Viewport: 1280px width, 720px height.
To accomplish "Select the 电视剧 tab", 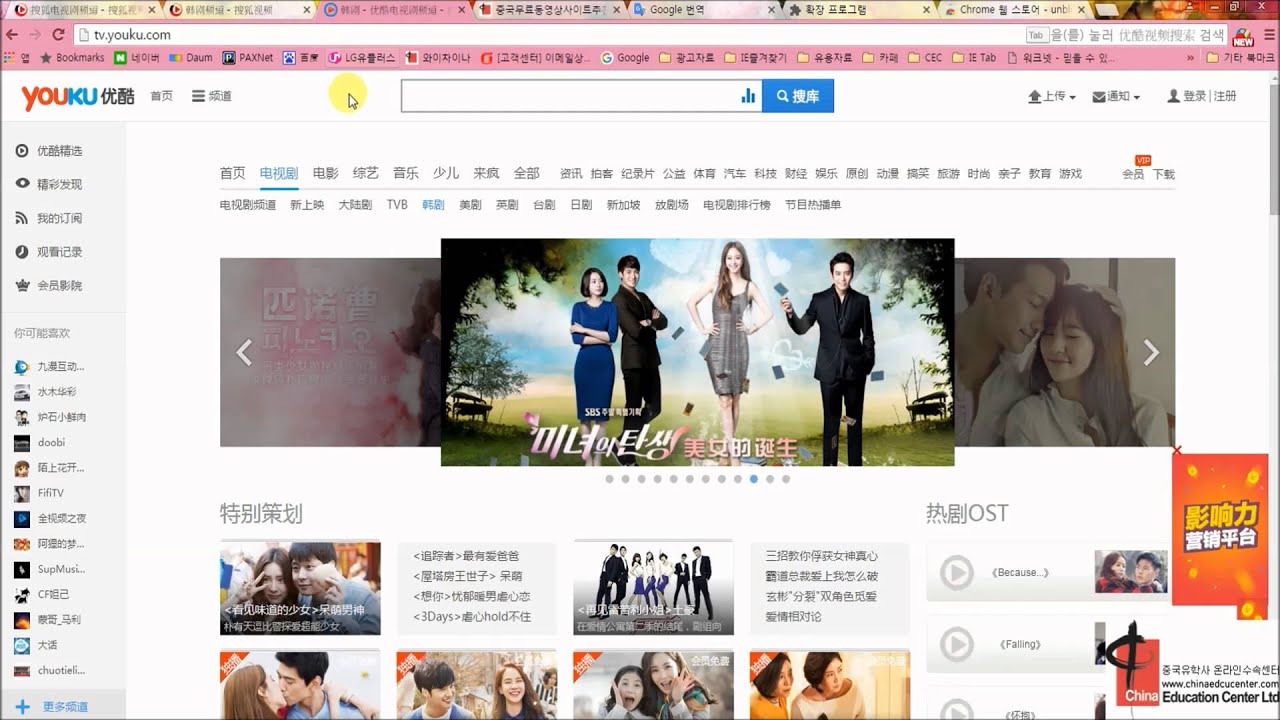I will (278, 173).
